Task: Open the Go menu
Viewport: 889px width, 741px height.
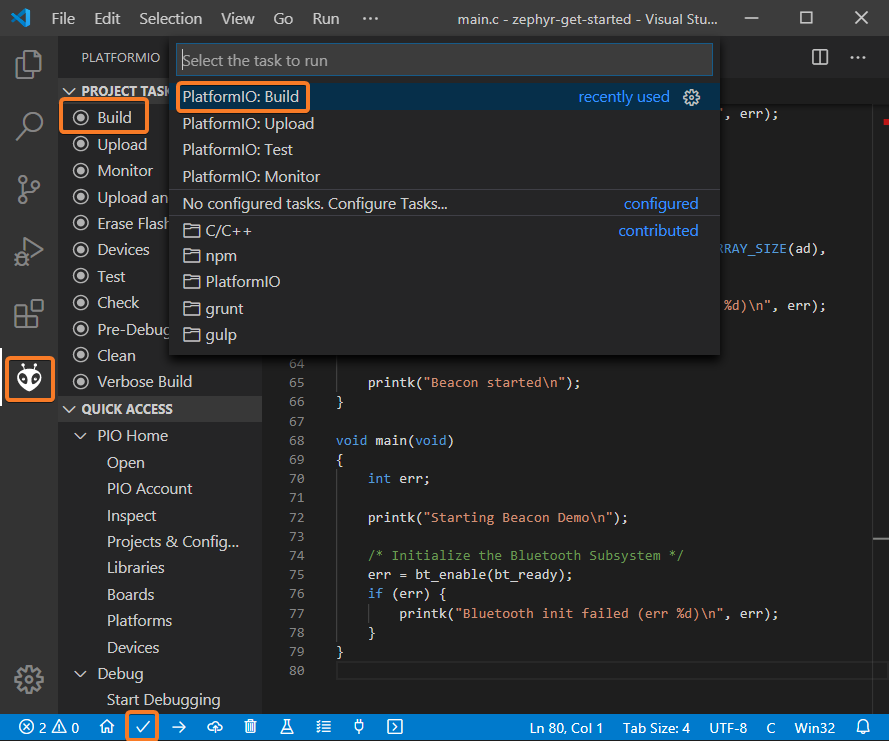Action: tap(283, 19)
